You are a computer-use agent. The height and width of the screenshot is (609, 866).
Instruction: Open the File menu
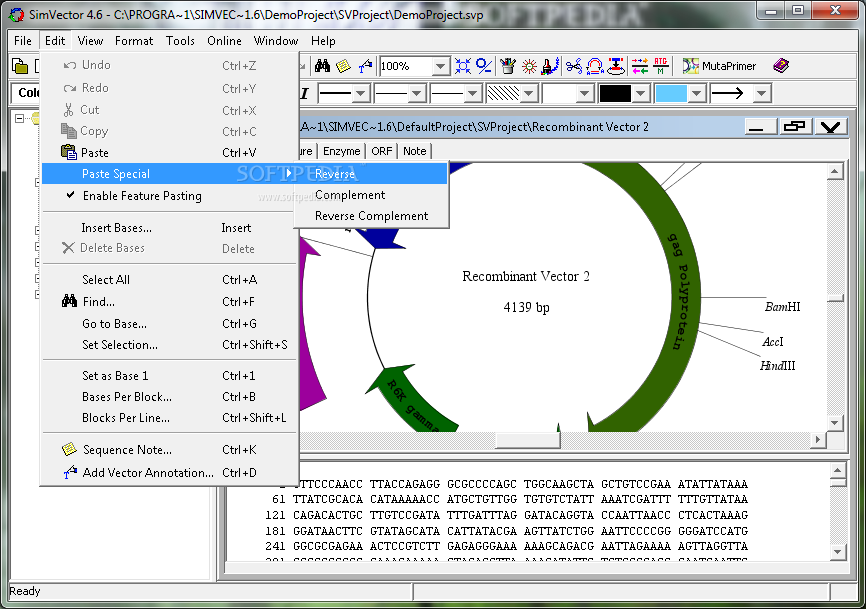click(23, 41)
